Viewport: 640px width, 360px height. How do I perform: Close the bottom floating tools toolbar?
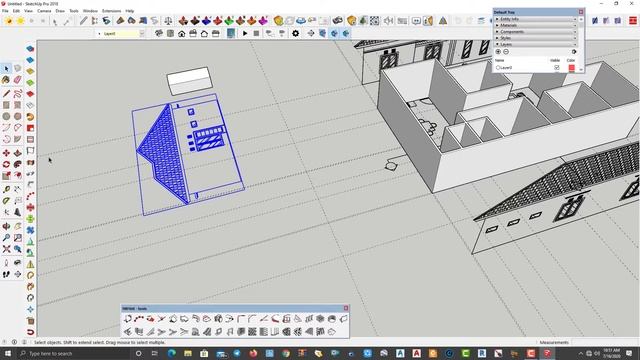[346, 308]
